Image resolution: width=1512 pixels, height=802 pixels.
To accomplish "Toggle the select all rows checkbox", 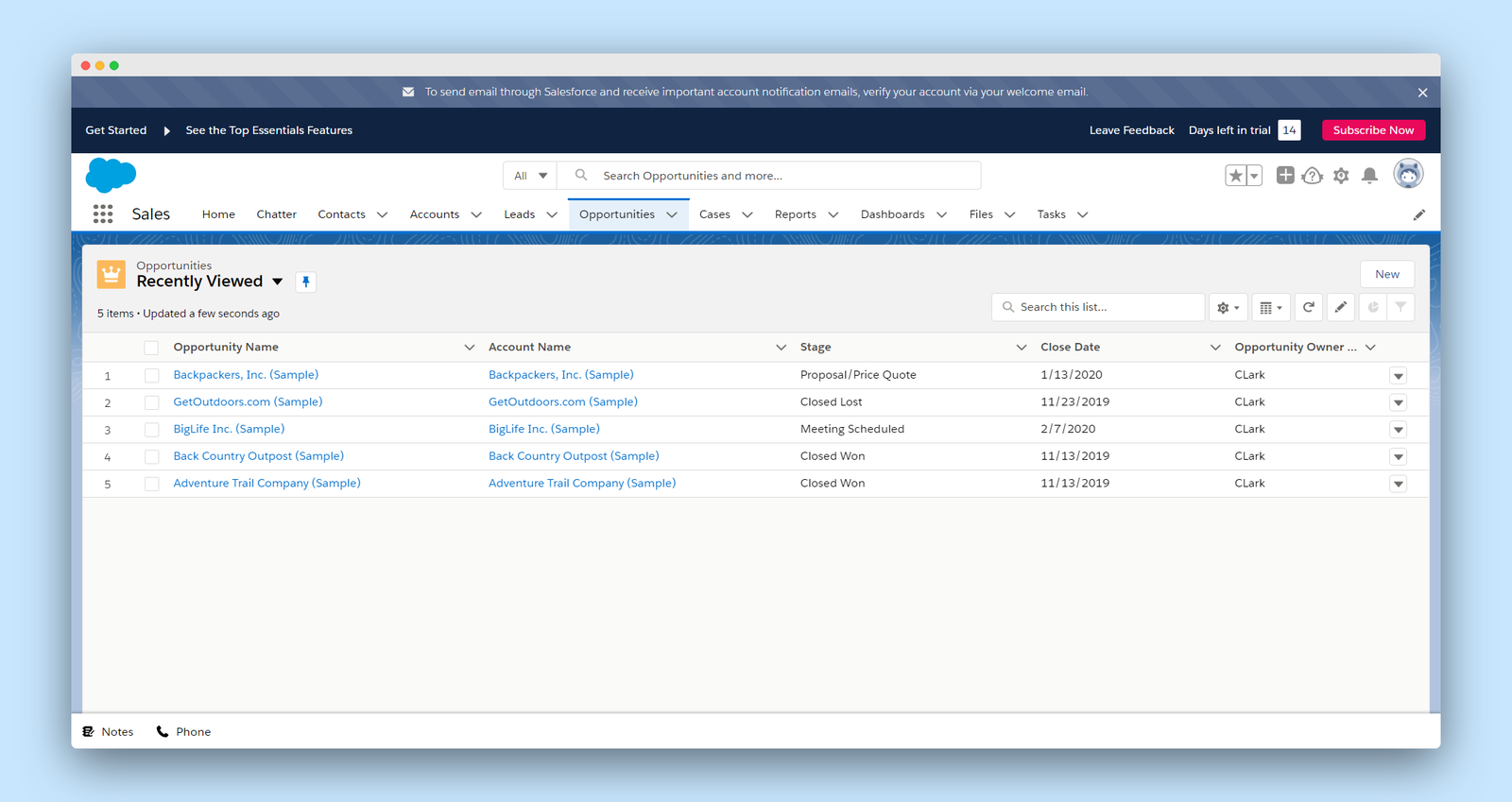I will tap(151, 348).
